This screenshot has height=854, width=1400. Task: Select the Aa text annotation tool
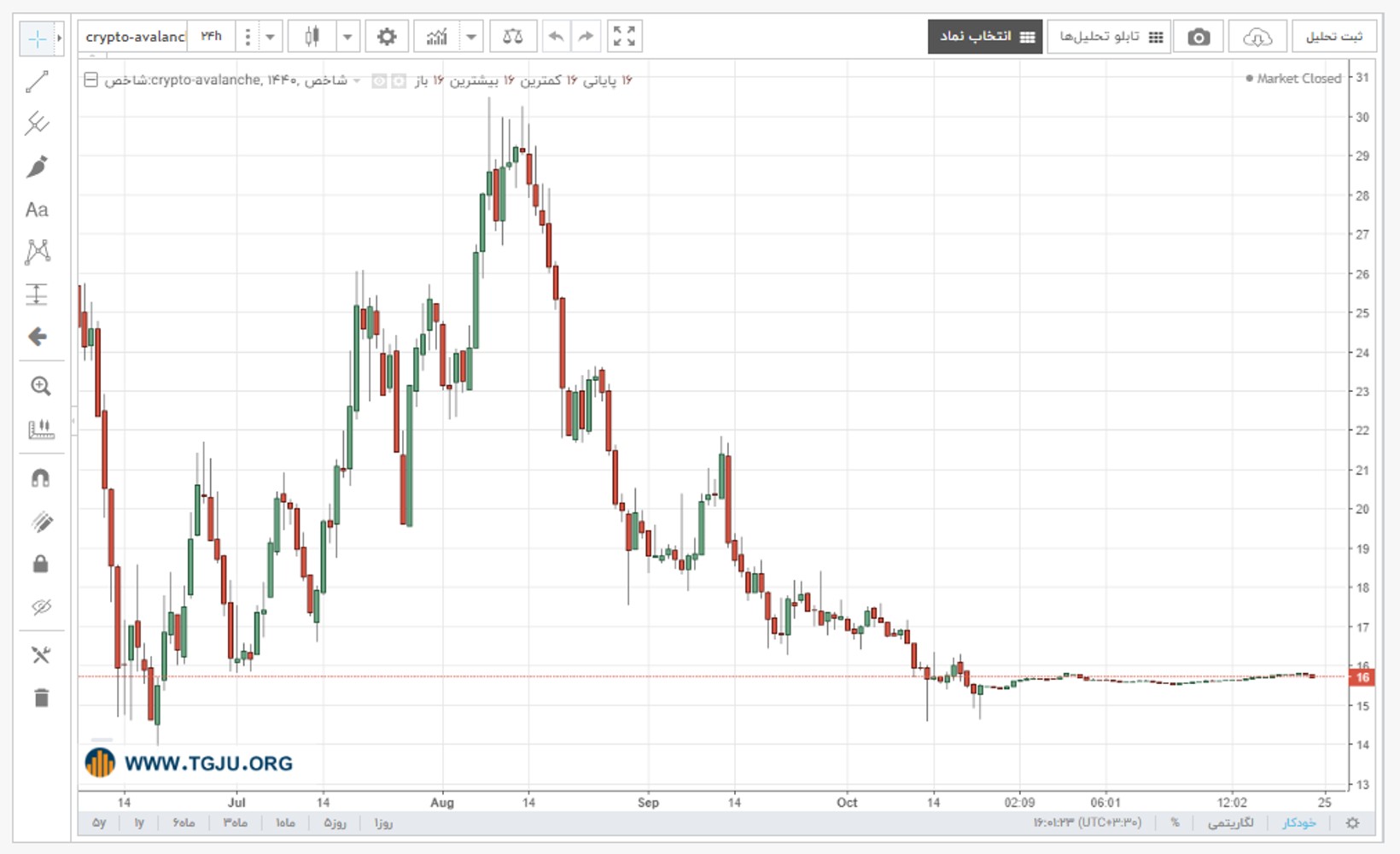(37, 209)
